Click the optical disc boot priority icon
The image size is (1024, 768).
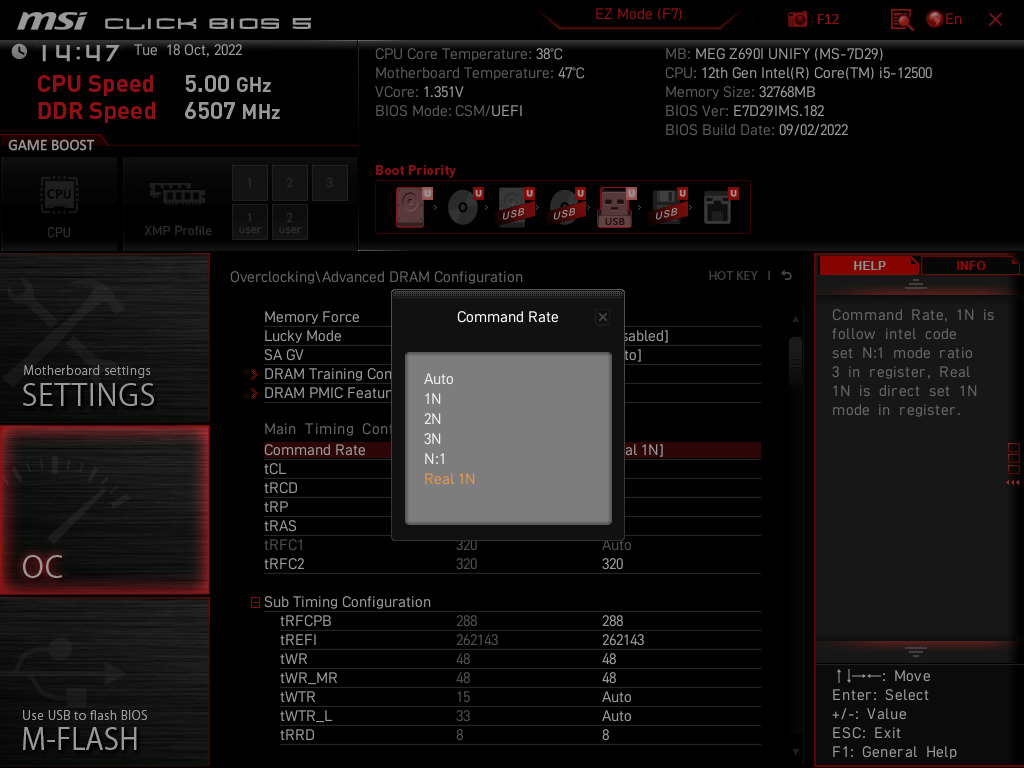464,207
